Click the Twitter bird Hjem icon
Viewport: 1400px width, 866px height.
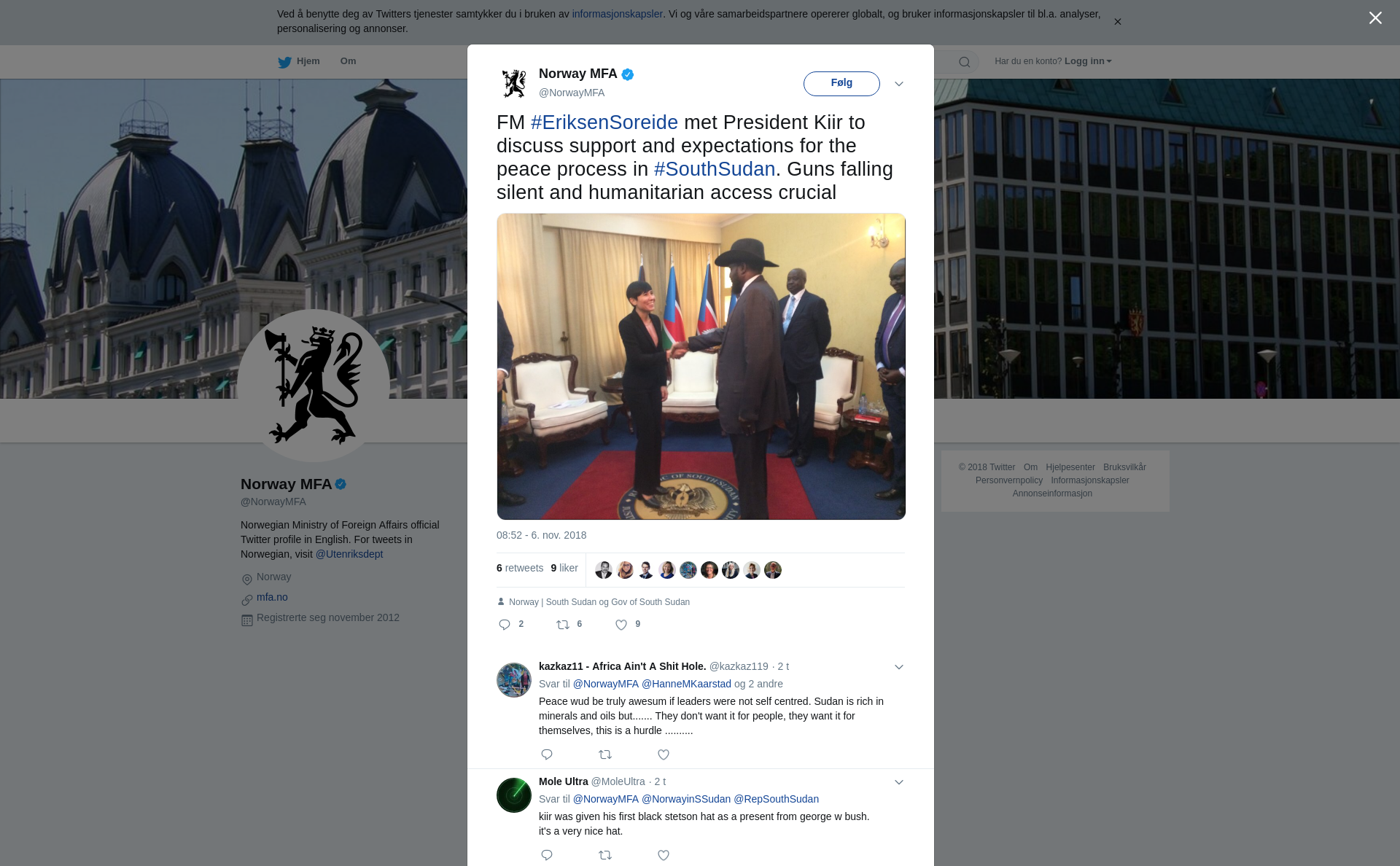[284, 62]
